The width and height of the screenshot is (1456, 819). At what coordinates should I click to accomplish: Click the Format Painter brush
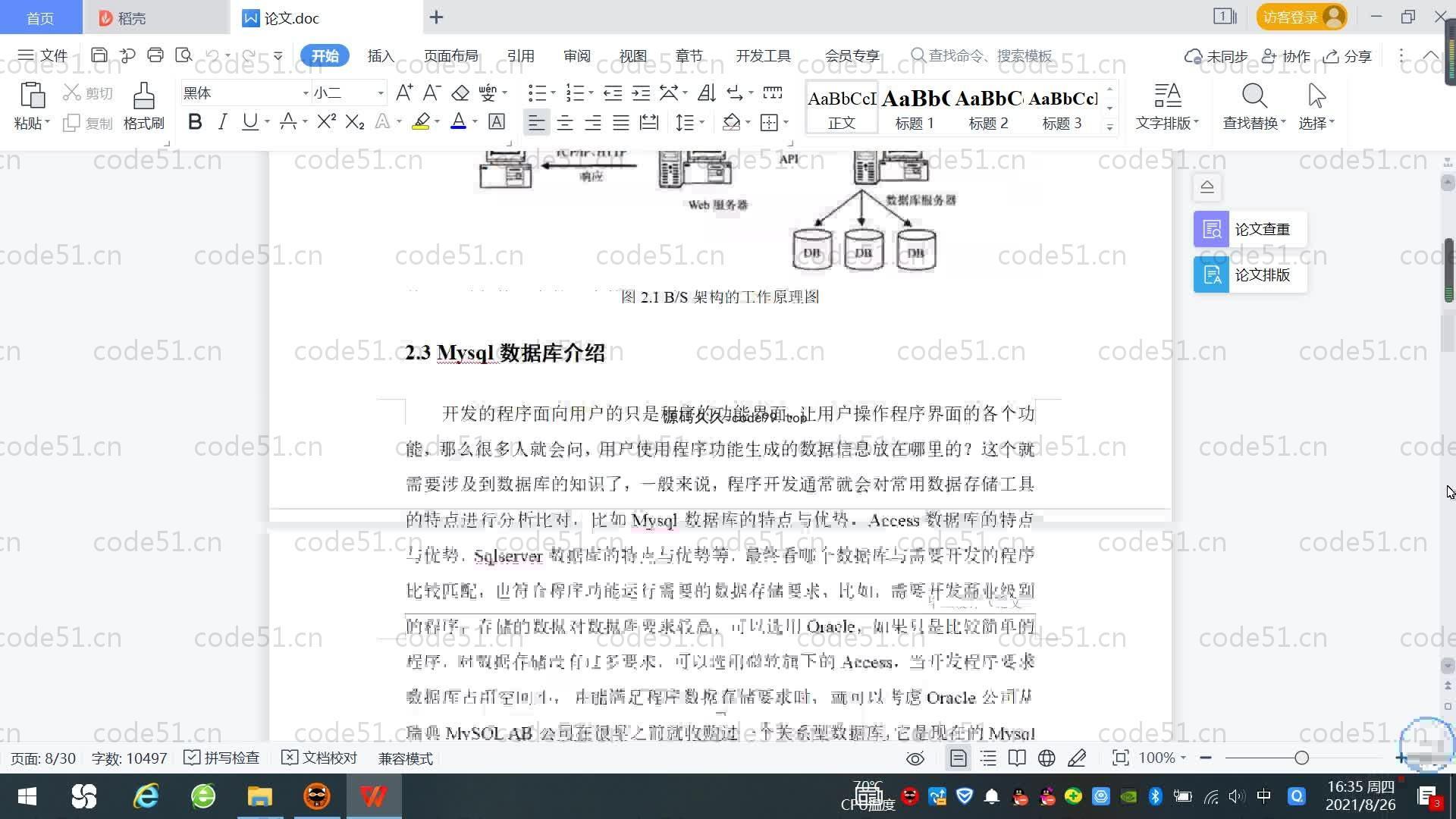click(143, 105)
